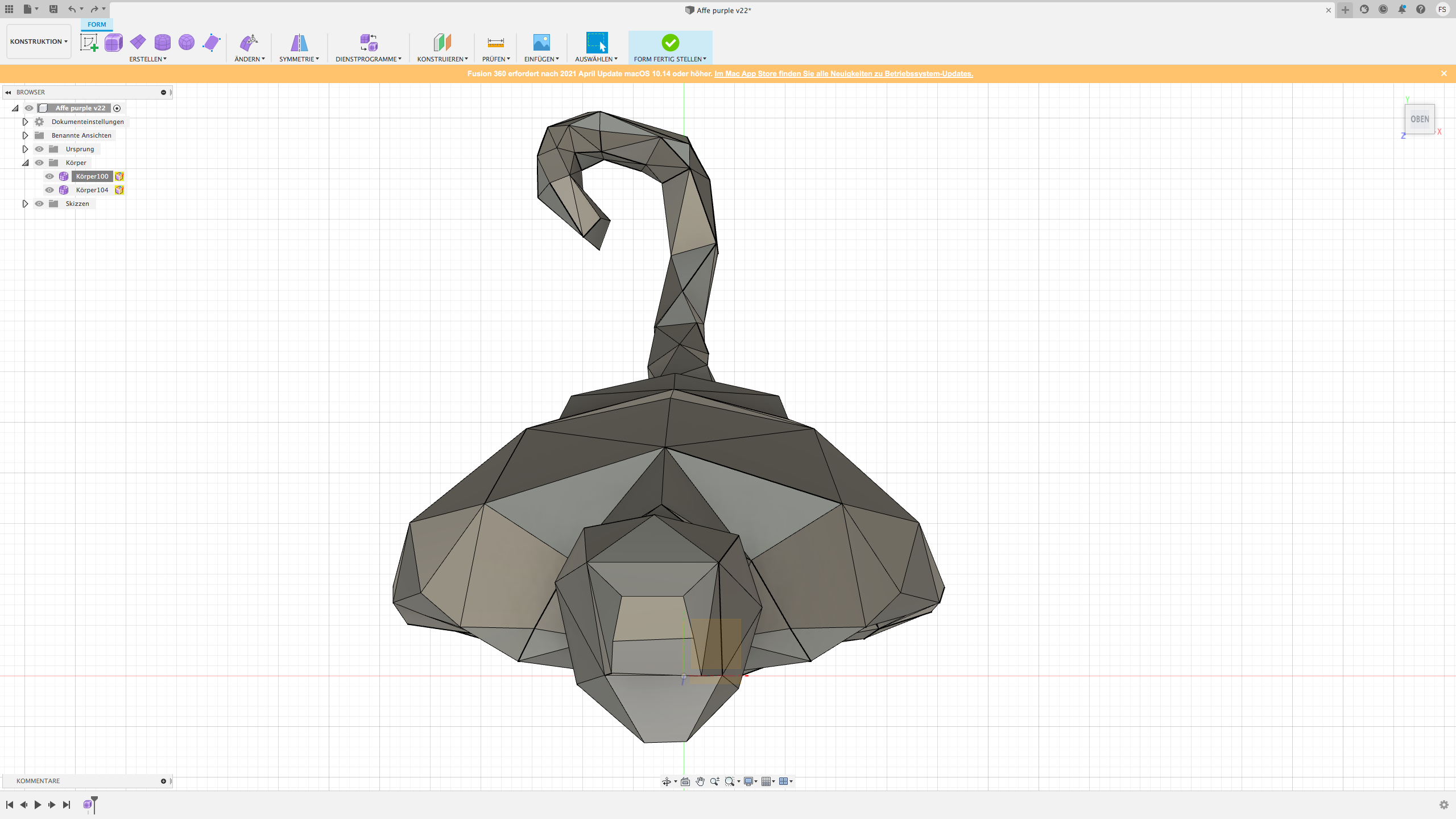Image resolution: width=1456 pixels, height=819 pixels.
Task: Open the DIENSTPROGRAMME menu
Action: (x=369, y=59)
